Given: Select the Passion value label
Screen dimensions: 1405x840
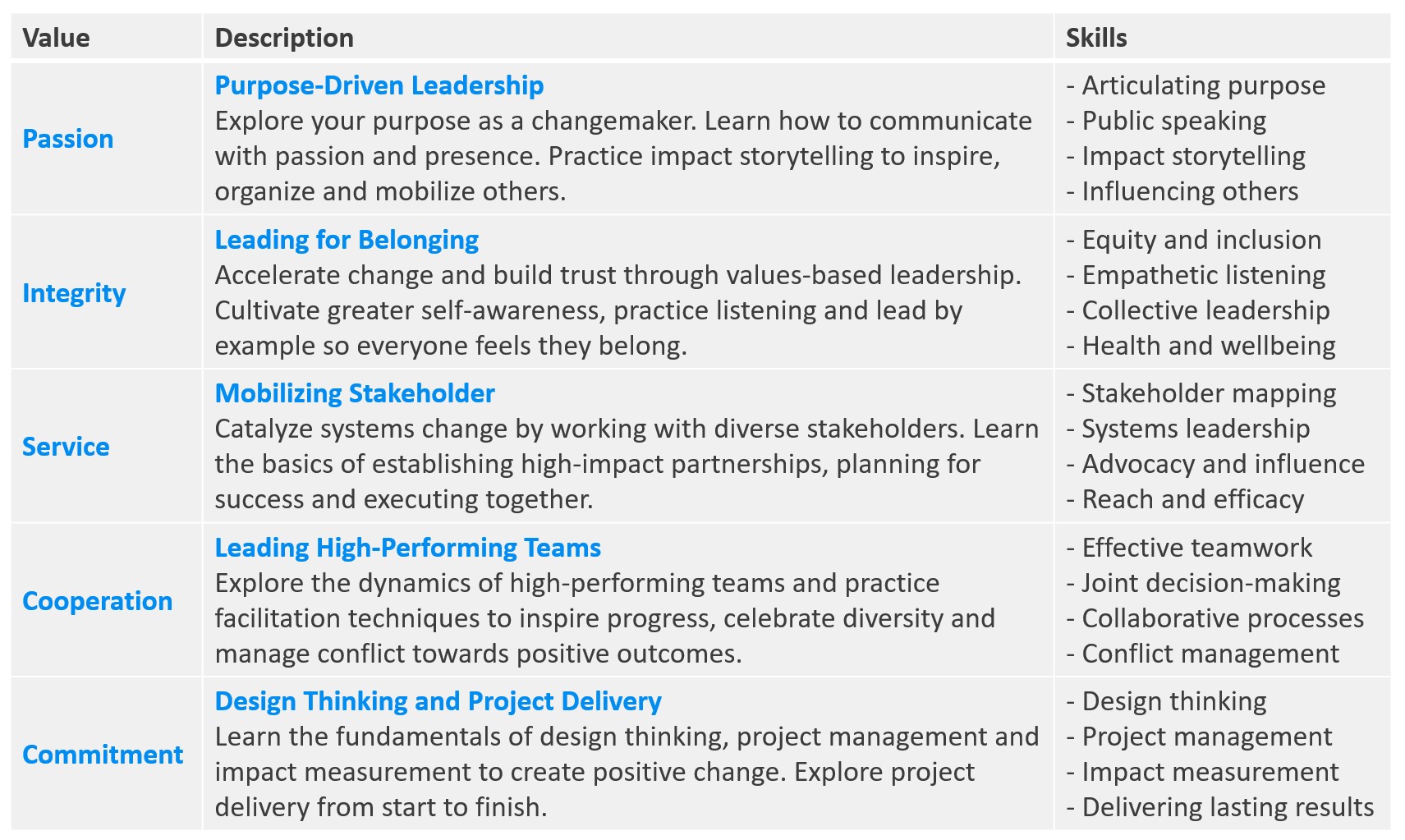Looking at the screenshot, I should tap(67, 139).
